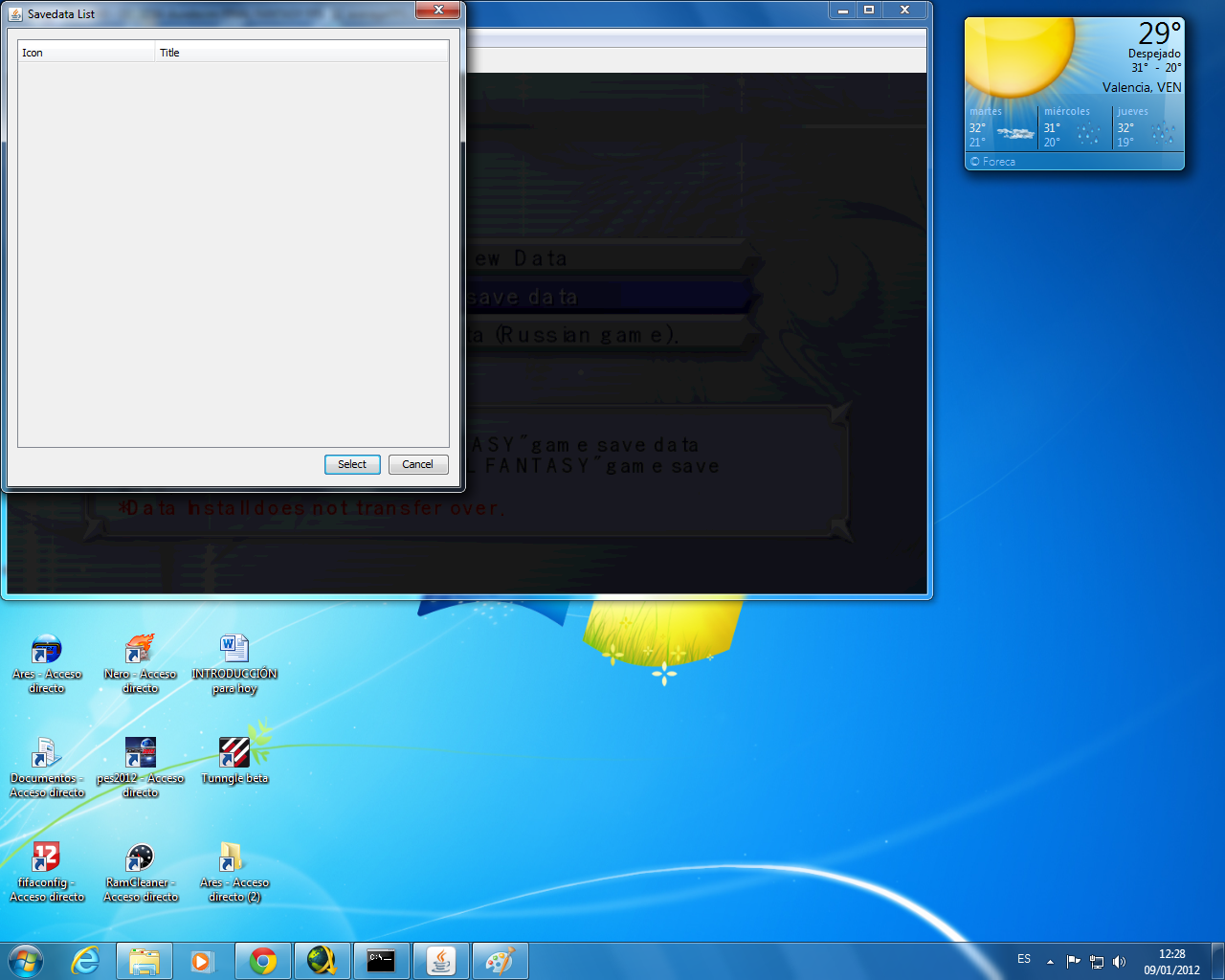
Task: Open the Action Center flag icon
Action: [x=1073, y=961]
